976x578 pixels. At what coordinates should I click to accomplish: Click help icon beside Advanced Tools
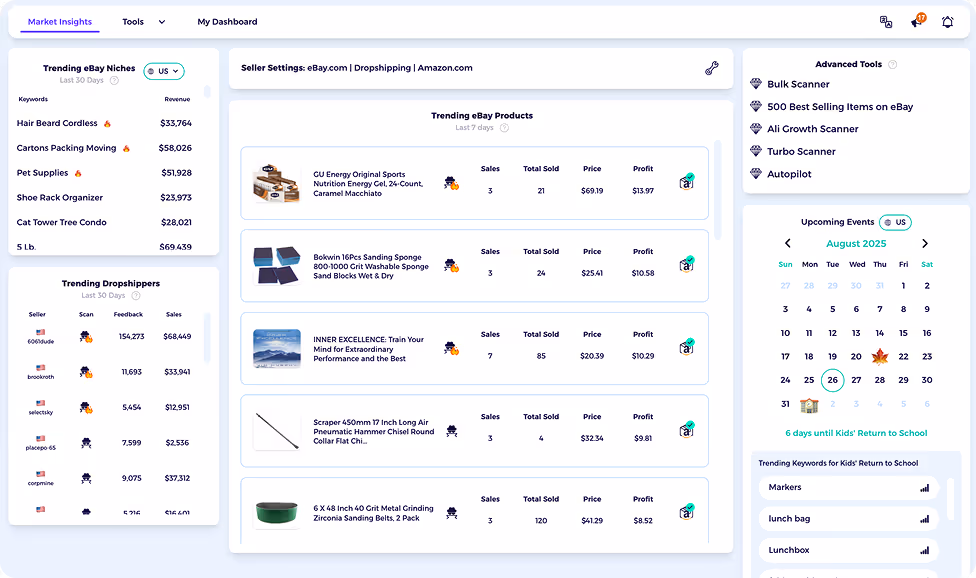coord(893,64)
